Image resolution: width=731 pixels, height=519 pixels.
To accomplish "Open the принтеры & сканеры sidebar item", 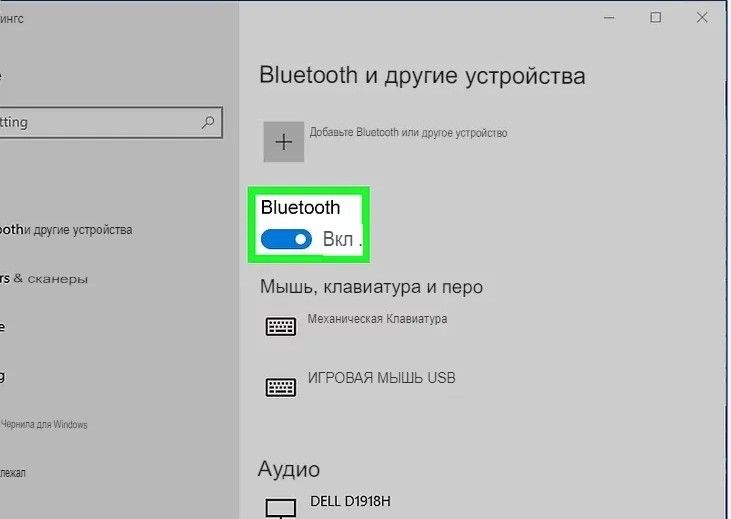I will pyautogui.click(x=44, y=279).
